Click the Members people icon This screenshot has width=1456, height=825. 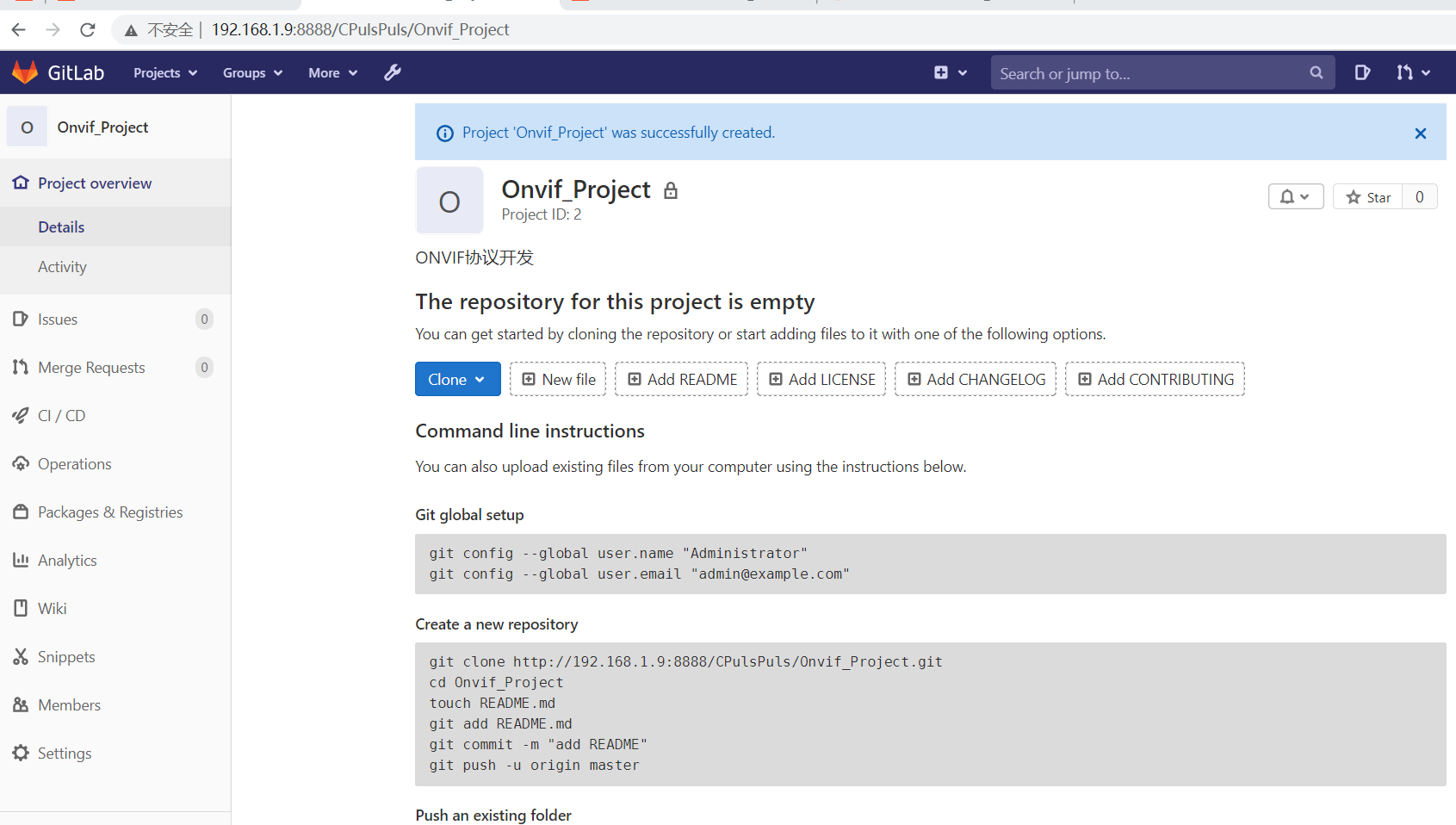(x=21, y=704)
